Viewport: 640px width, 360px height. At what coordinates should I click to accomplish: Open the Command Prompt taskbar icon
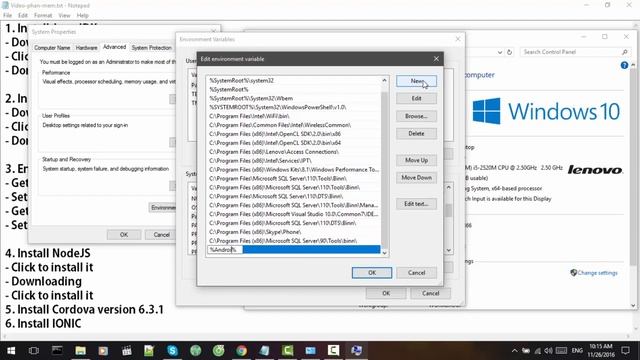coord(57,350)
